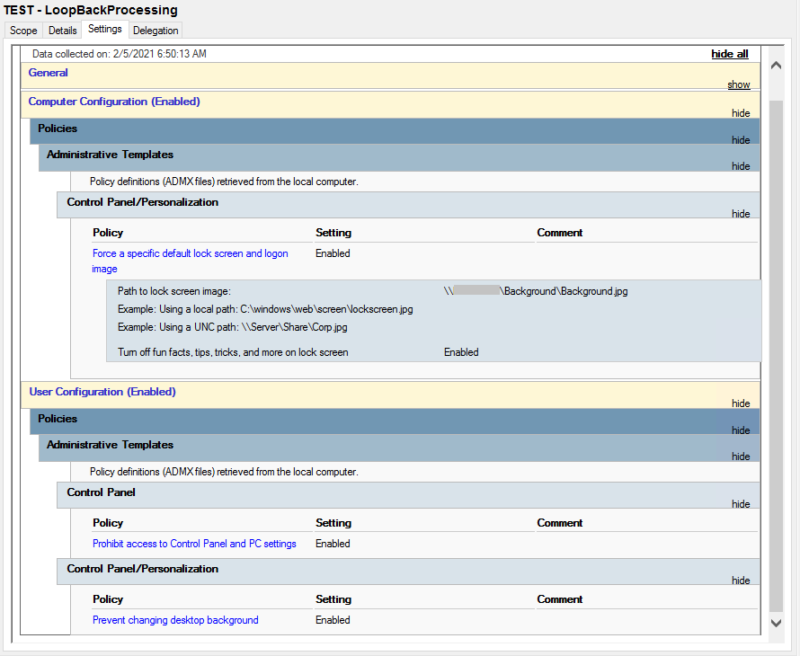This screenshot has width=800, height=656.
Task: Hide the Policies section under Computer Configuration
Action: pyautogui.click(x=740, y=140)
